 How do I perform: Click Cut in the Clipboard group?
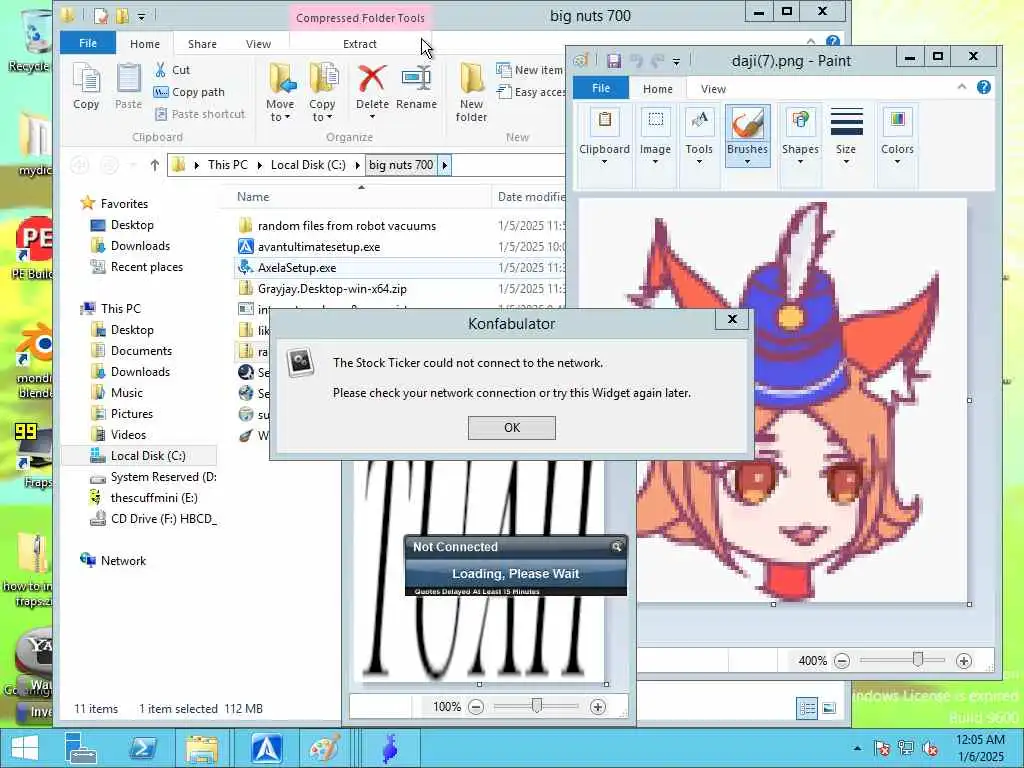[x=172, y=70]
